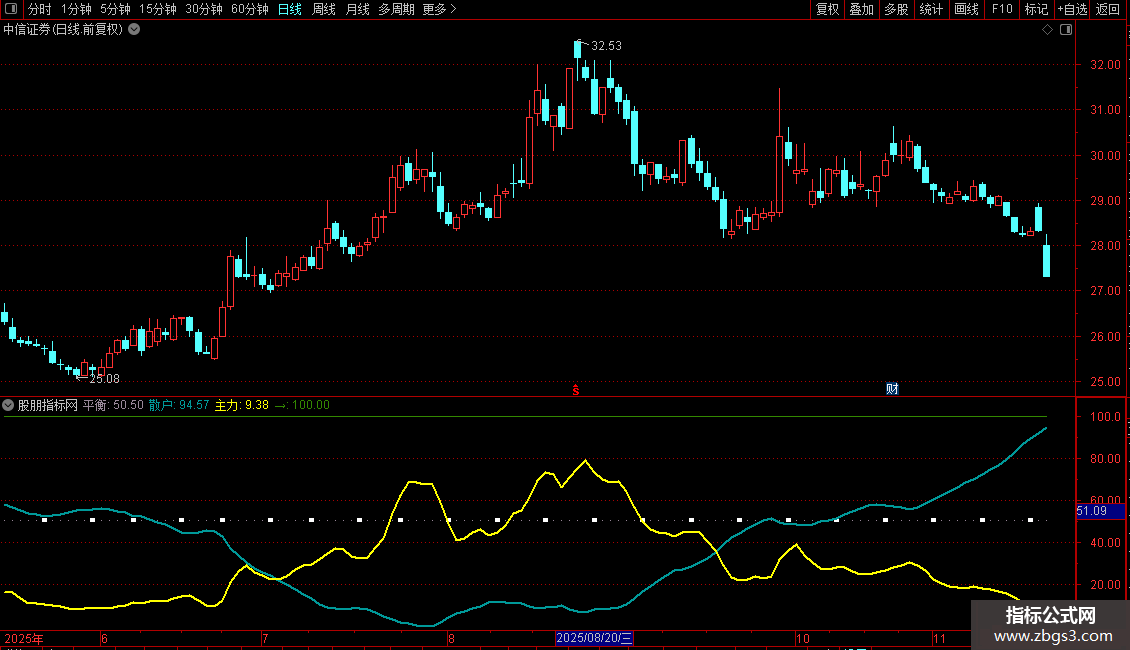
Task: Click the 叠加 overlay button
Action: [861, 9]
